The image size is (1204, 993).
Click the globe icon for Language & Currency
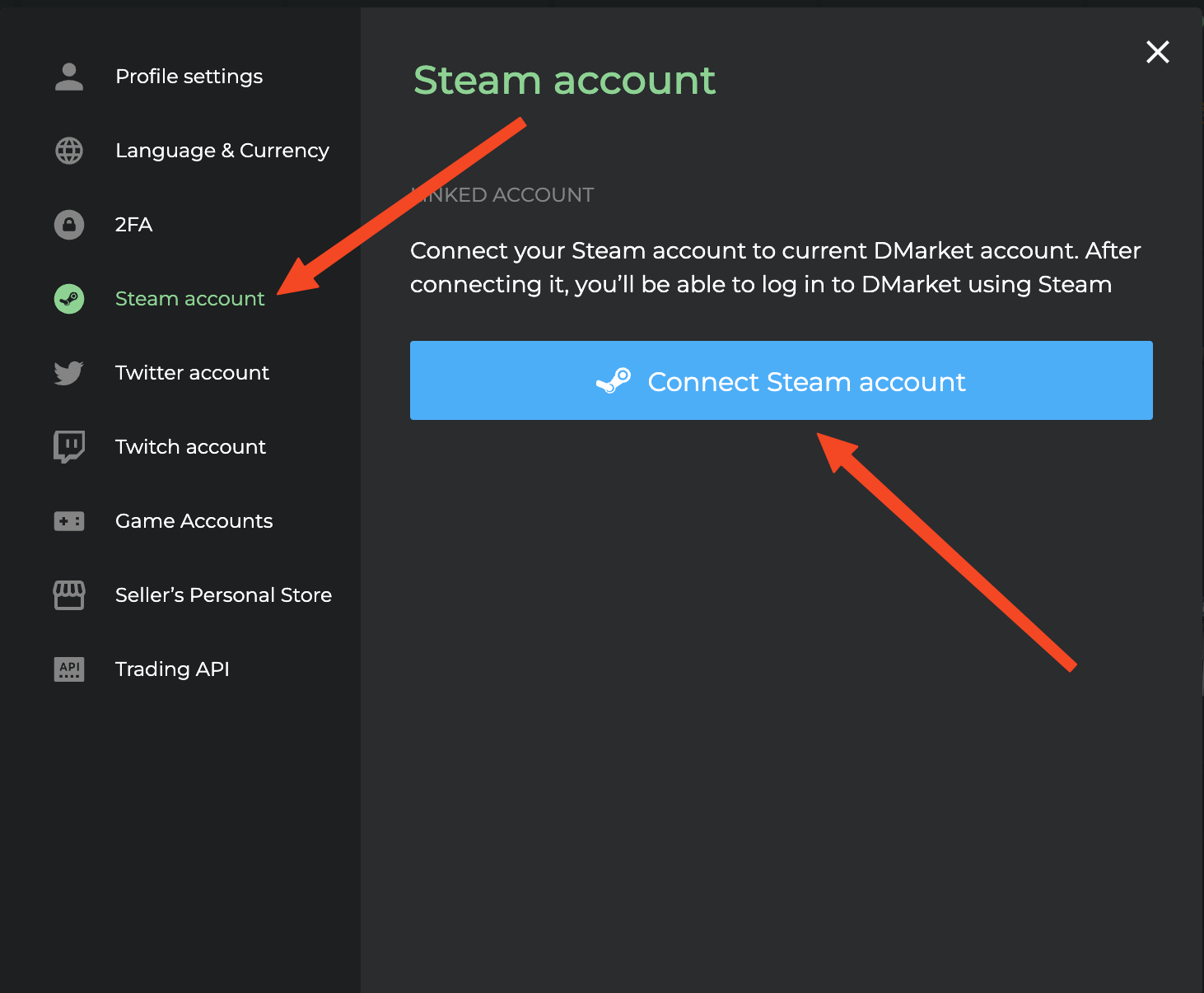point(69,151)
